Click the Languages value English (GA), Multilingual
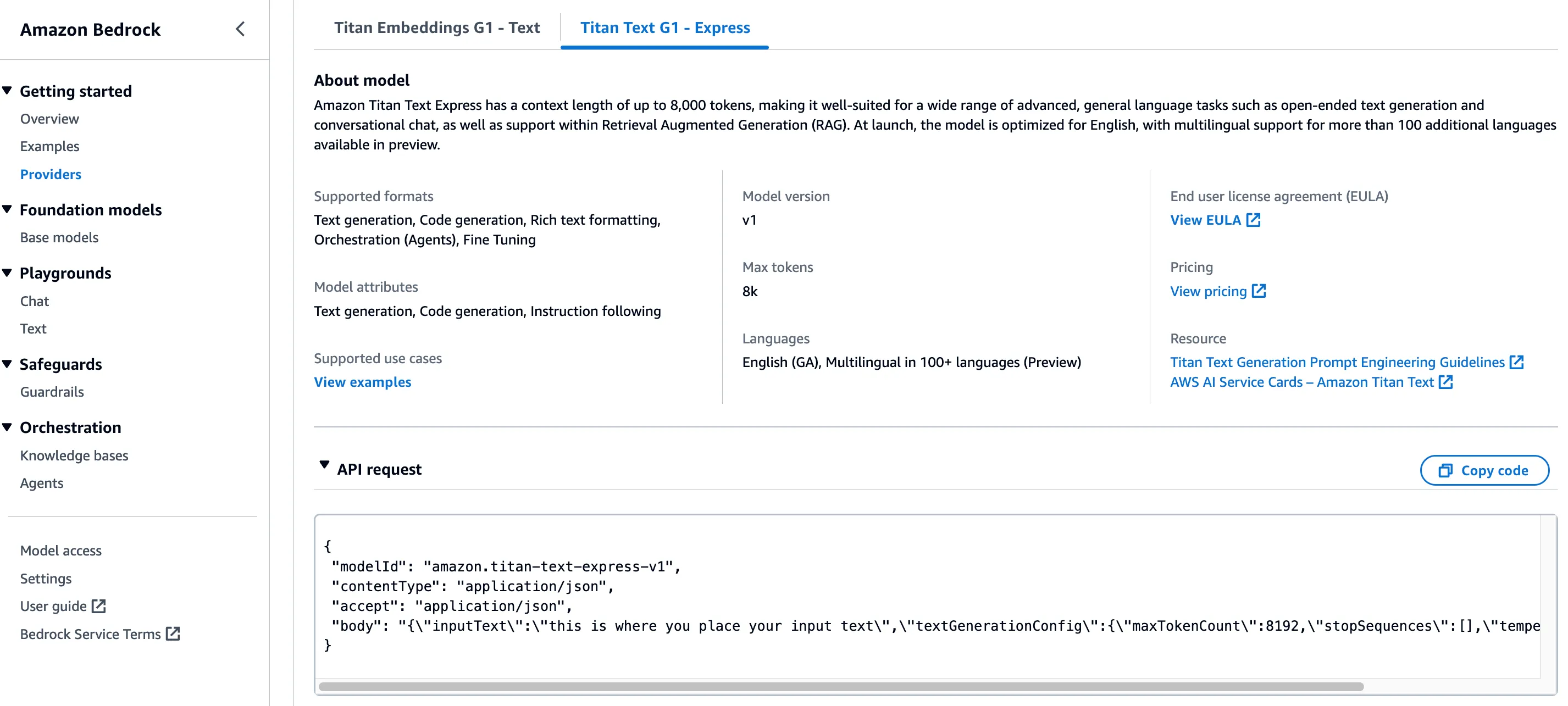The width and height of the screenshot is (1568, 706). tap(911, 362)
